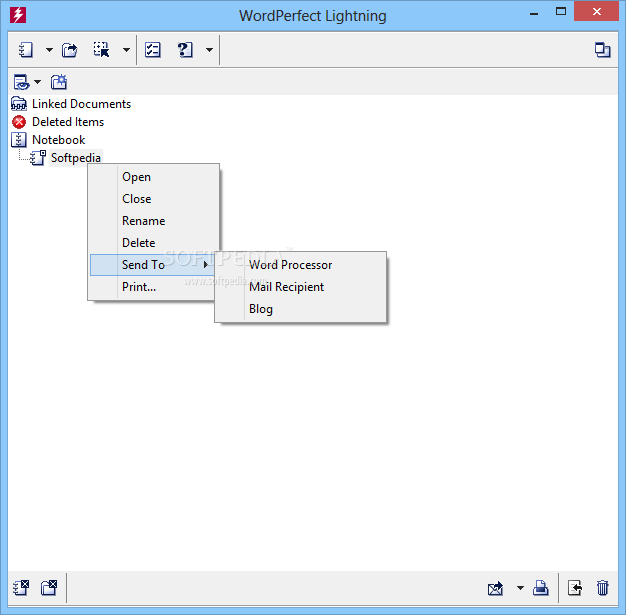Choose Print... from the context menu
The image size is (626, 615).
[154, 287]
